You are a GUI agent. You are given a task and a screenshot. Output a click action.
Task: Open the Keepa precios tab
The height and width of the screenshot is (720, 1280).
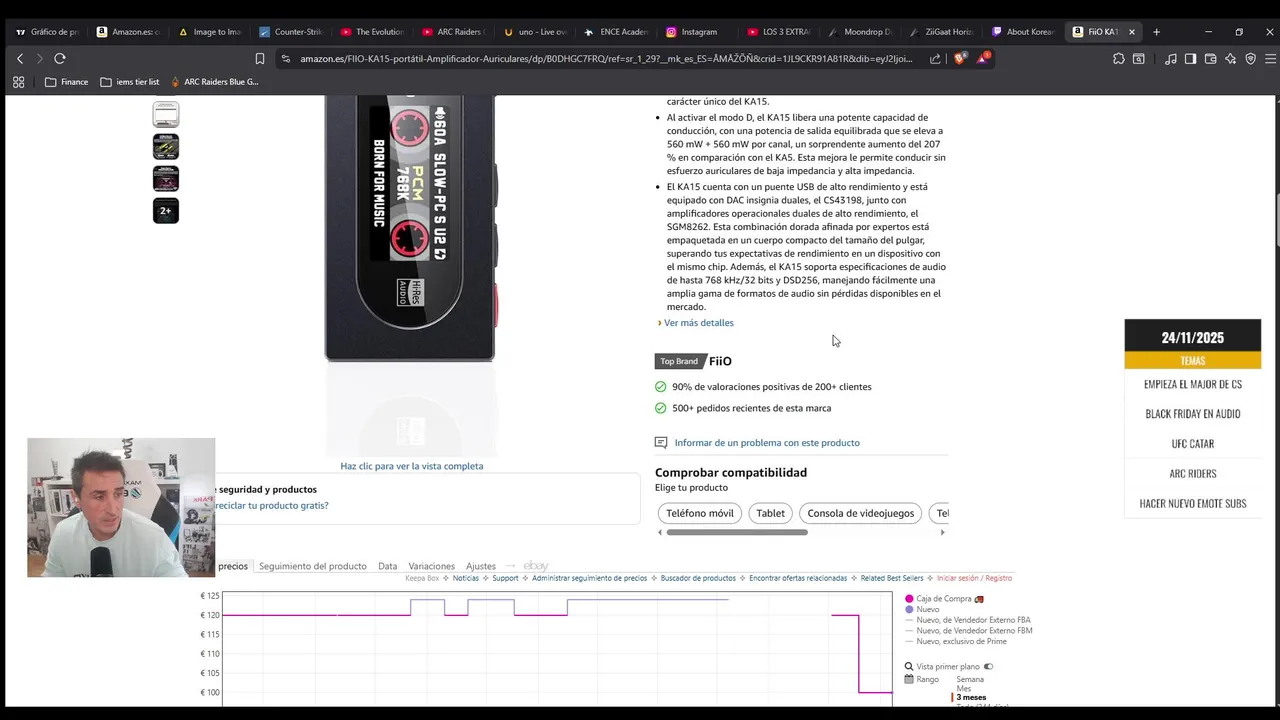[233, 566]
